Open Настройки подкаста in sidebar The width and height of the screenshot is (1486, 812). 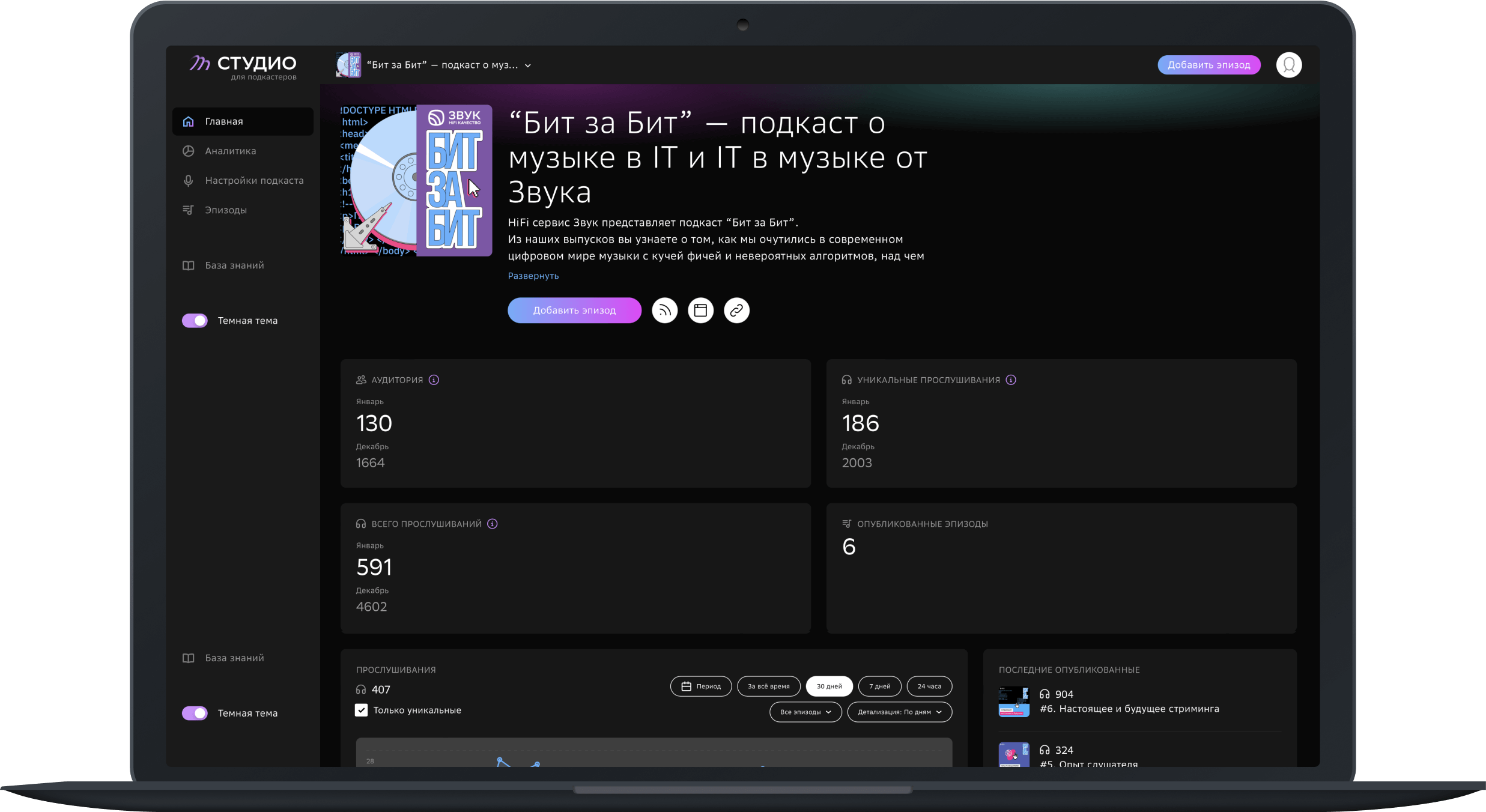coord(253,180)
